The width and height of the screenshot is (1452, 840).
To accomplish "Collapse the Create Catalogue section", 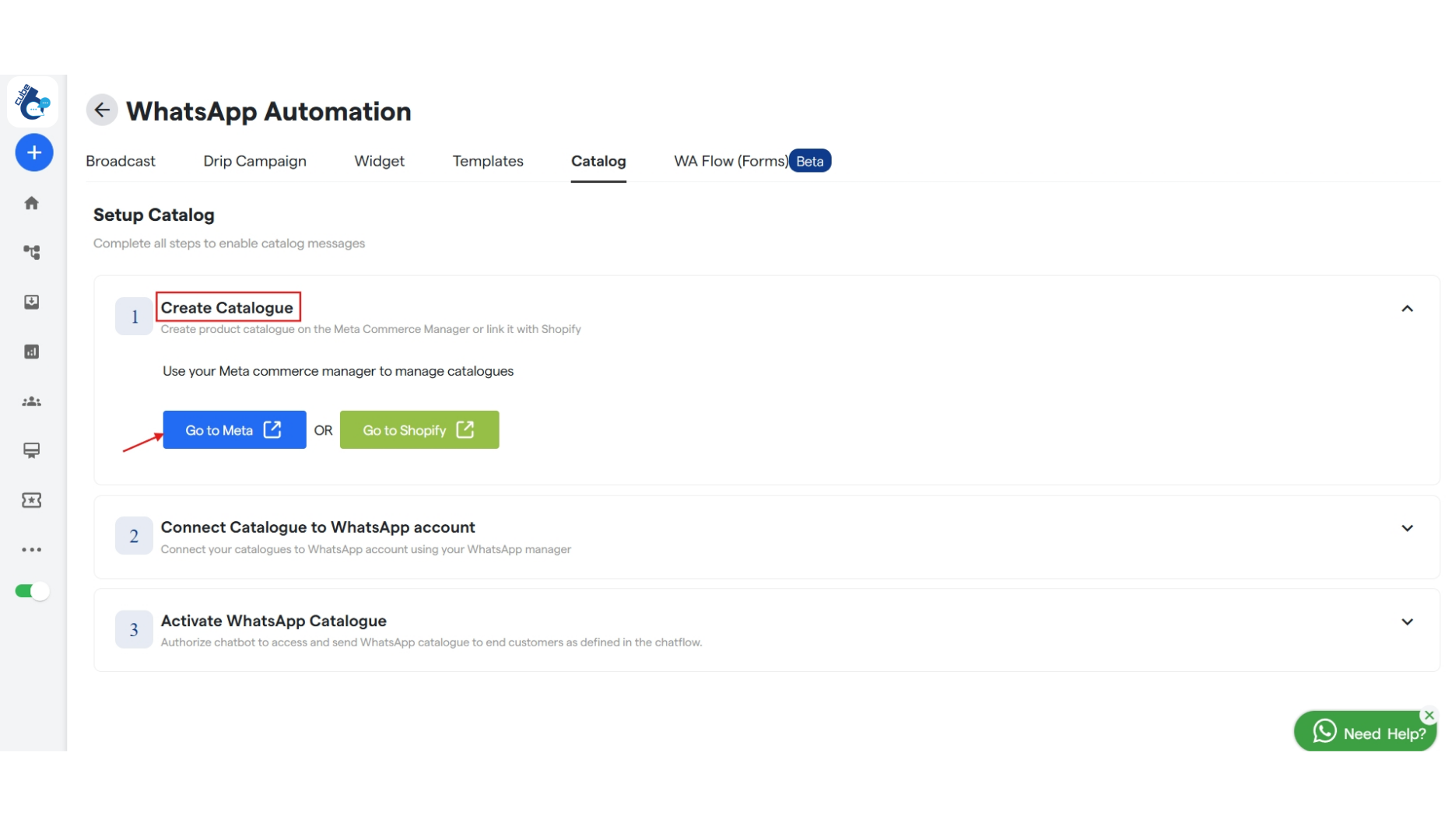I will [1407, 309].
